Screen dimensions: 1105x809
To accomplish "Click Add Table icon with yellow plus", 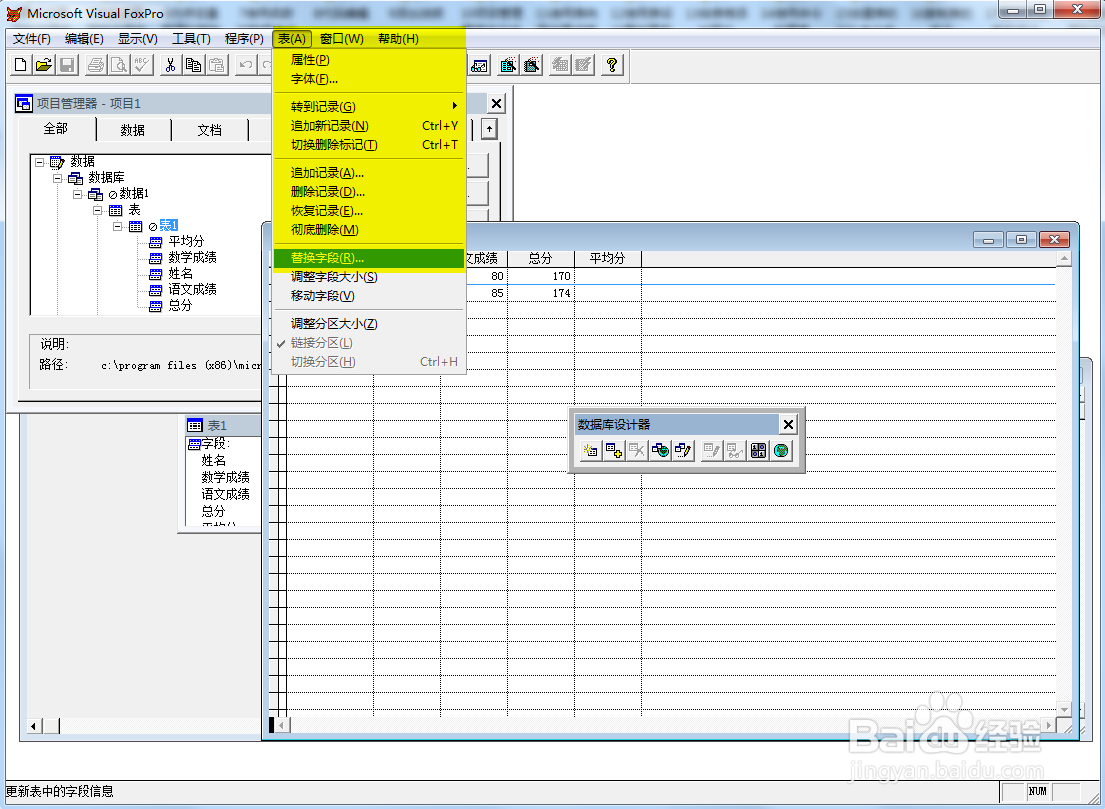I will pyautogui.click(x=614, y=450).
